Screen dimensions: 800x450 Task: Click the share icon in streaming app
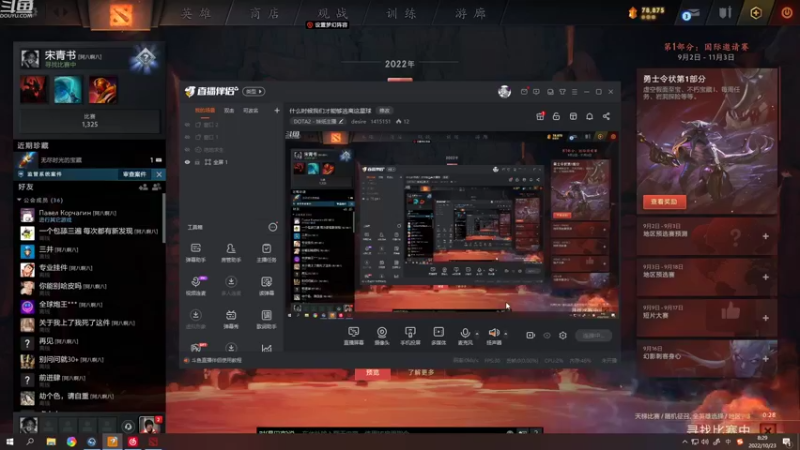pos(606,116)
